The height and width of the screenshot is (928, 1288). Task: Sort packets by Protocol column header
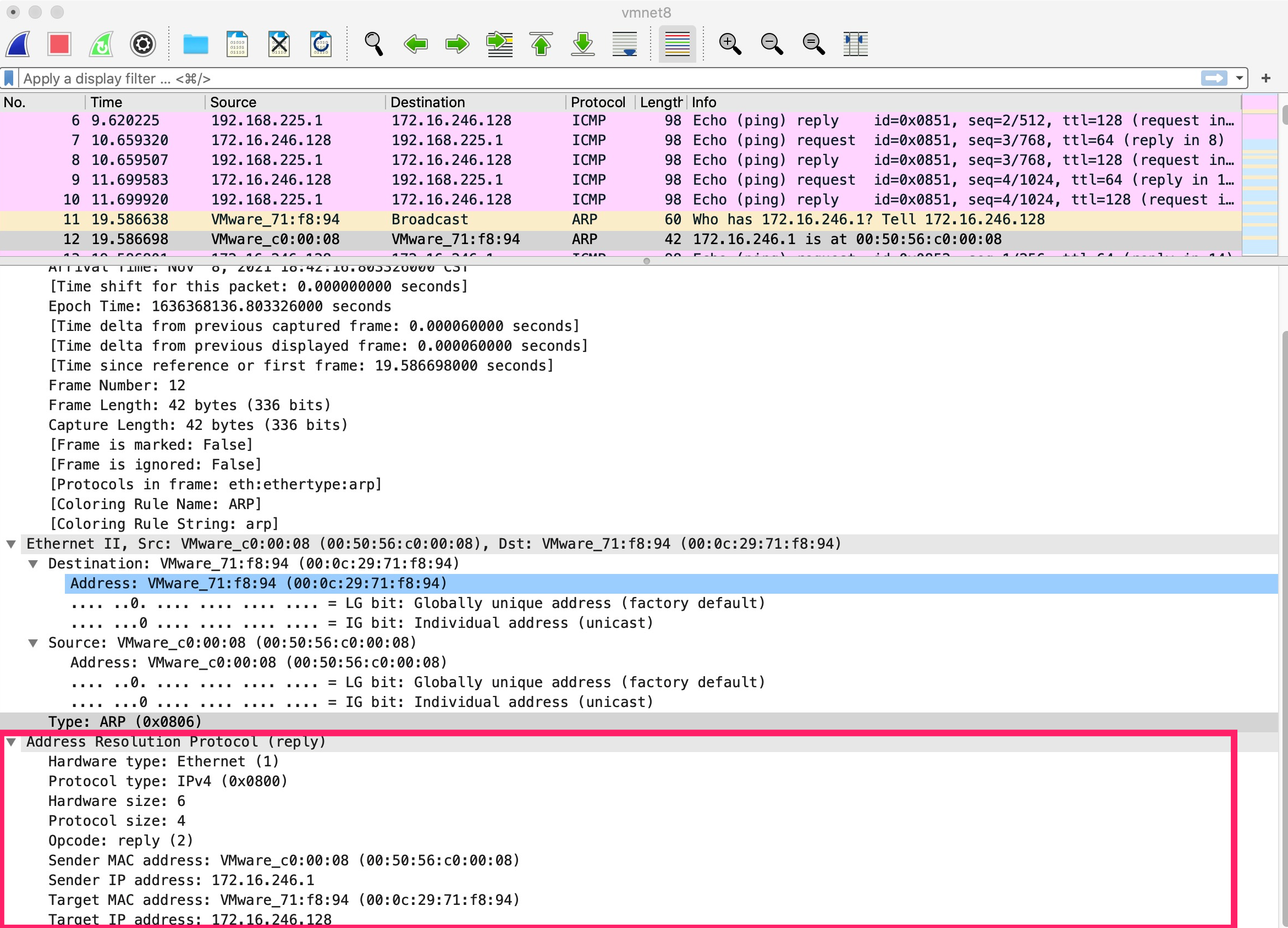coord(597,102)
